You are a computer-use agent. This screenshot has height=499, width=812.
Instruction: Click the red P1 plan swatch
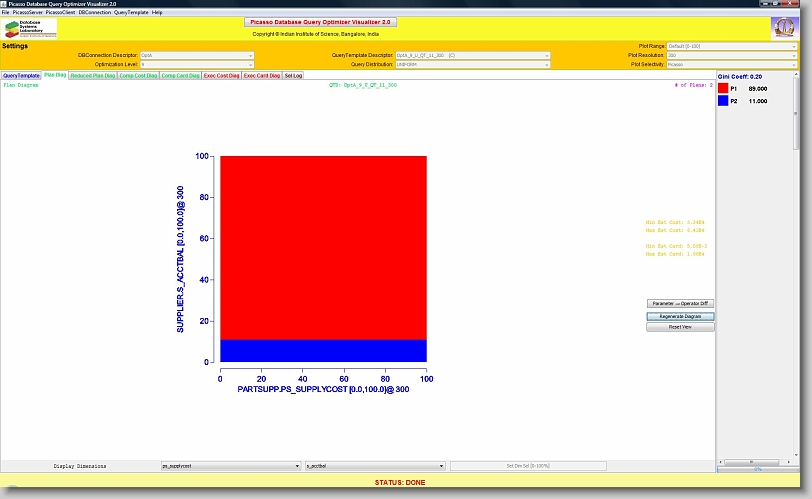click(723, 89)
